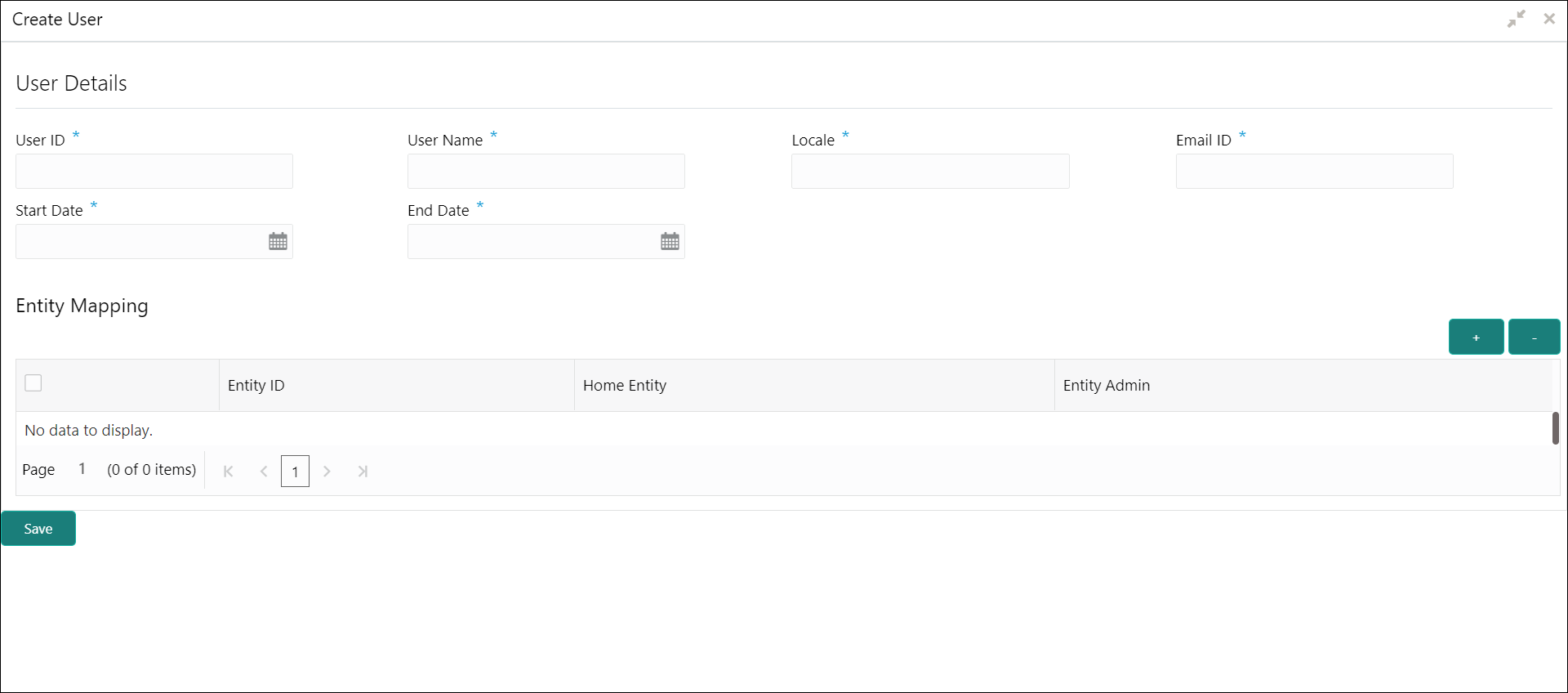Click the Start Date text field

click(139, 242)
